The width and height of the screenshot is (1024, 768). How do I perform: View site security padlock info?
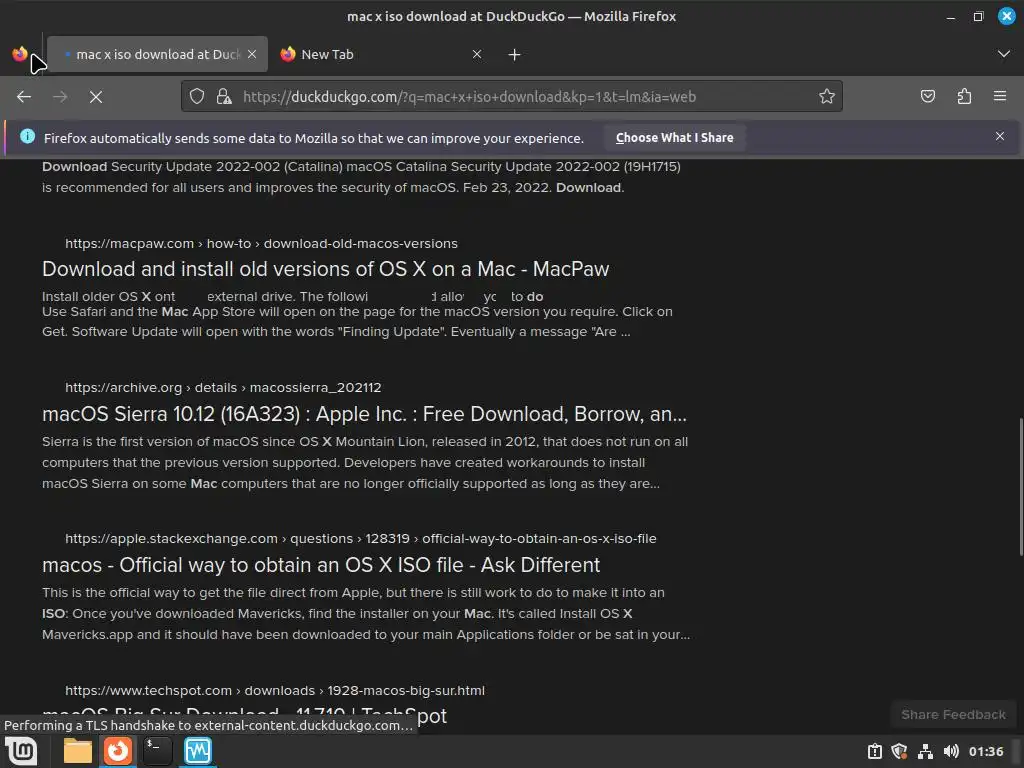click(x=224, y=97)
